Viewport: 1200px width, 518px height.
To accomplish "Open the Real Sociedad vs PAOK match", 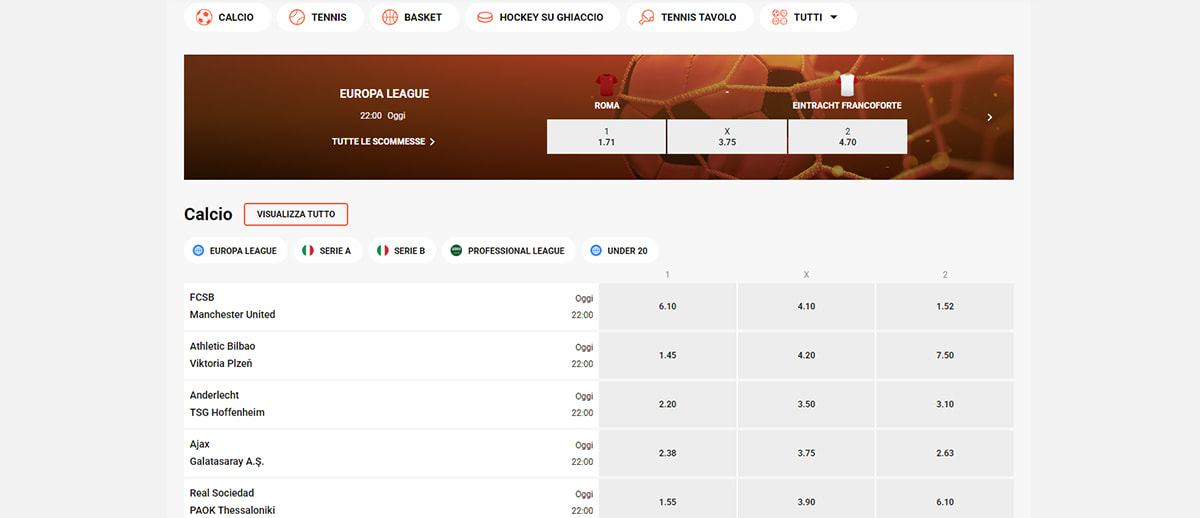I will click(x=391, y=500).
